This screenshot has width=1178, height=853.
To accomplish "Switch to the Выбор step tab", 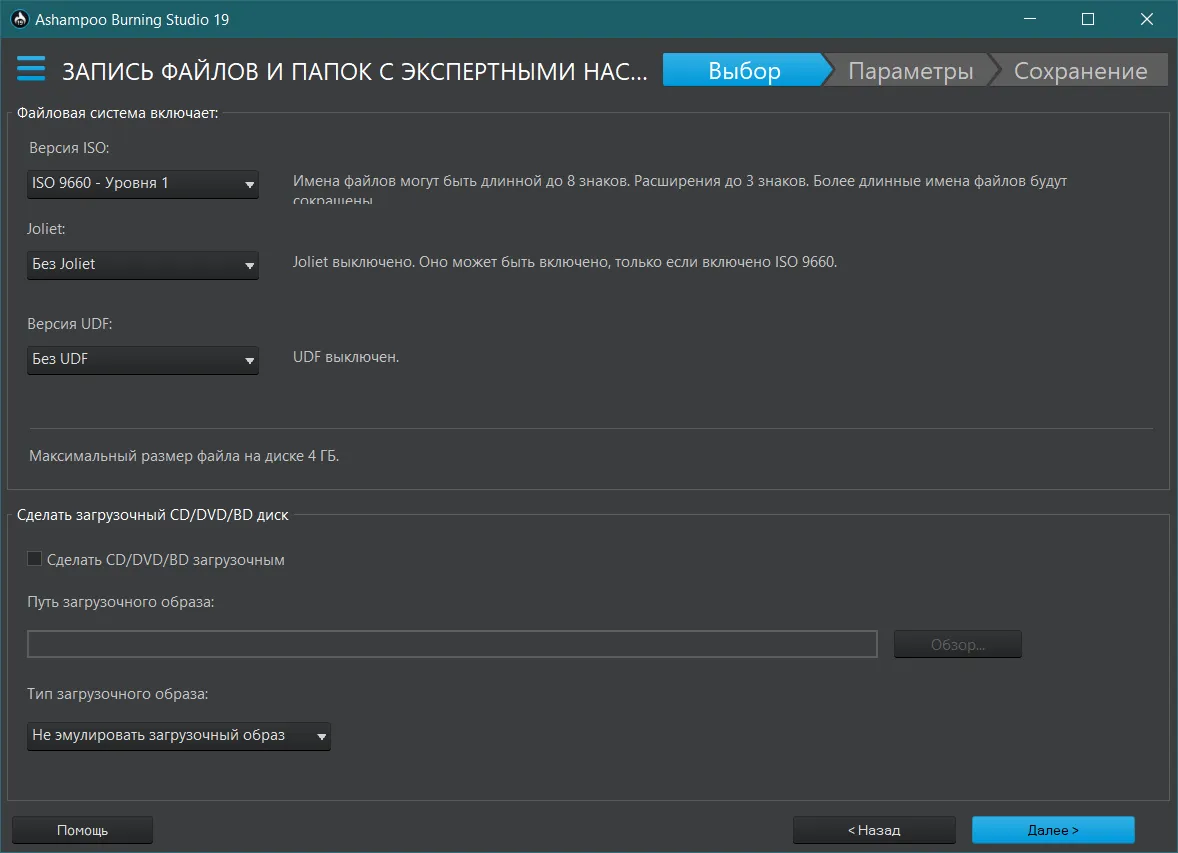I will tap(745, 70).
